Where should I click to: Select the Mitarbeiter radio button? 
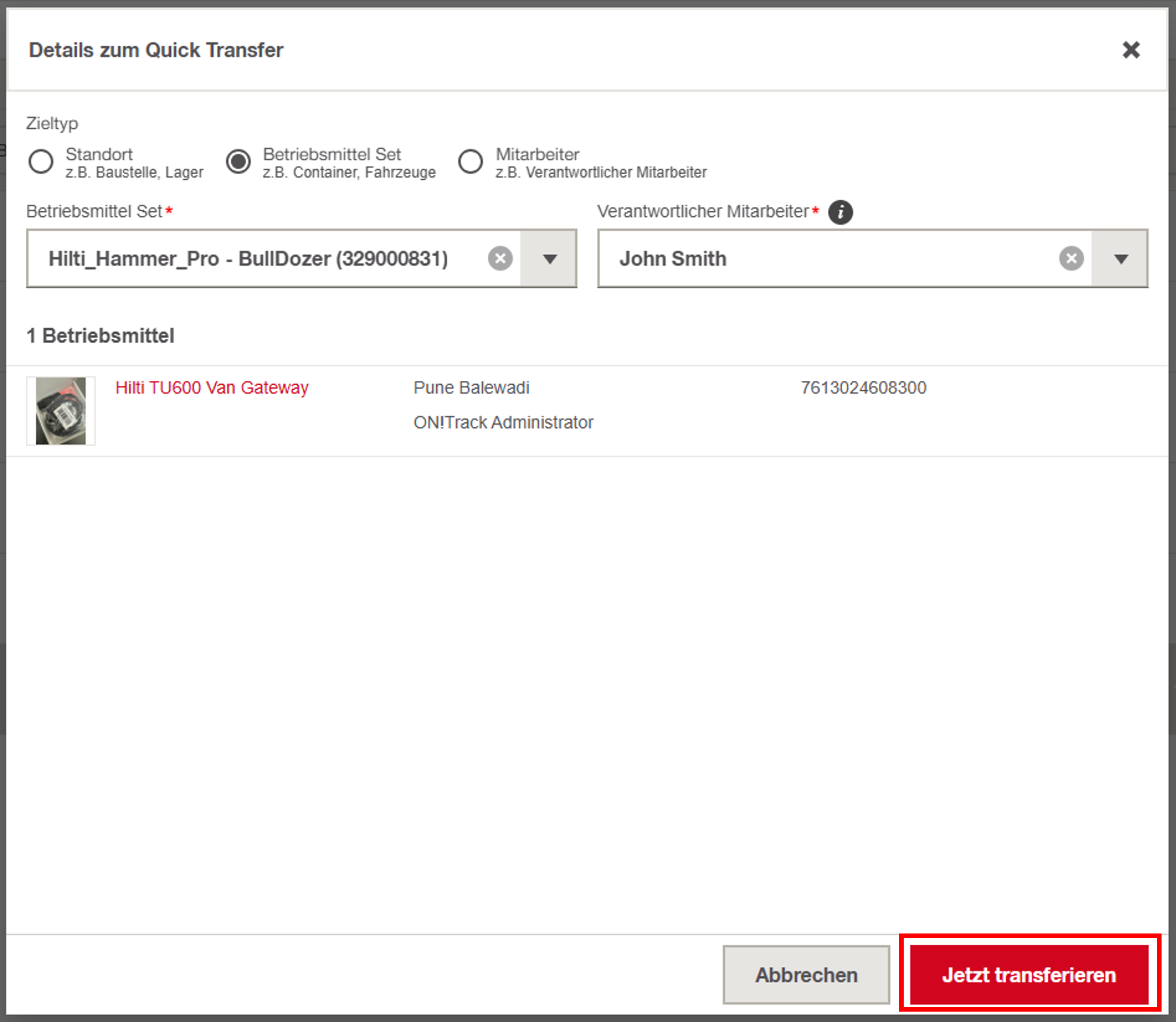(x=470, y=161)
